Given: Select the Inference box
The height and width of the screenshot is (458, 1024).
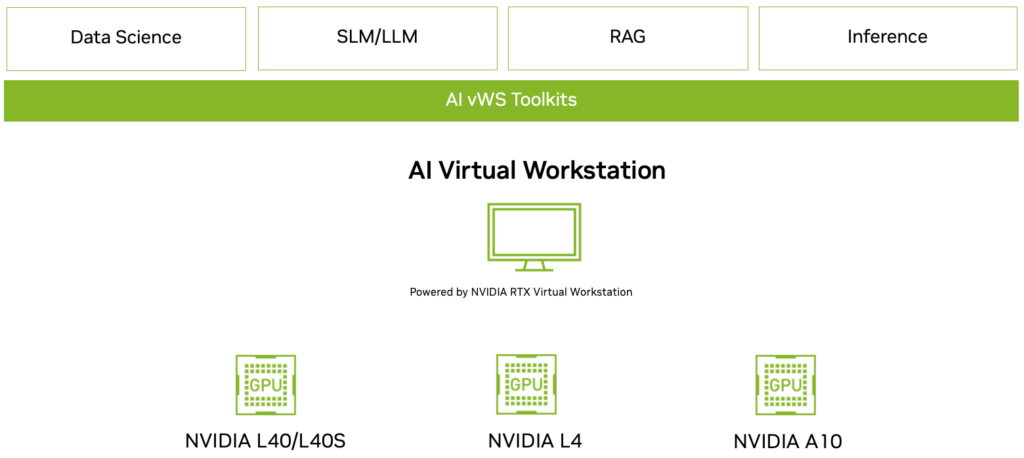Looking at the screenshot, I should click(x=888, y=38).
